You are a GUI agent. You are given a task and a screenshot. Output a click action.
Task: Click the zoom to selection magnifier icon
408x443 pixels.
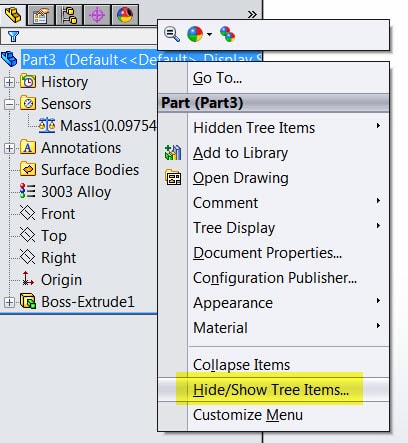point(172,34)
